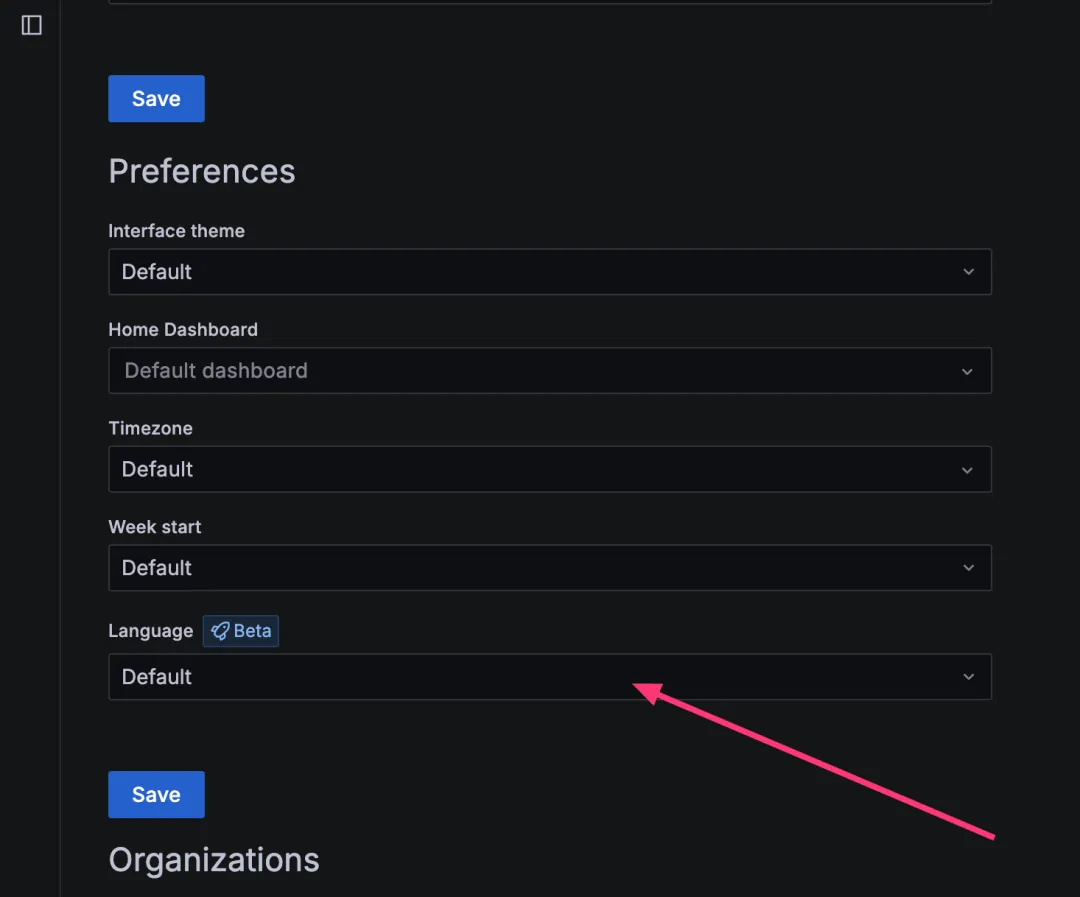The image size is (1080, 897).
Task: Click the Language chevron arrow
Action: (968, 677)
